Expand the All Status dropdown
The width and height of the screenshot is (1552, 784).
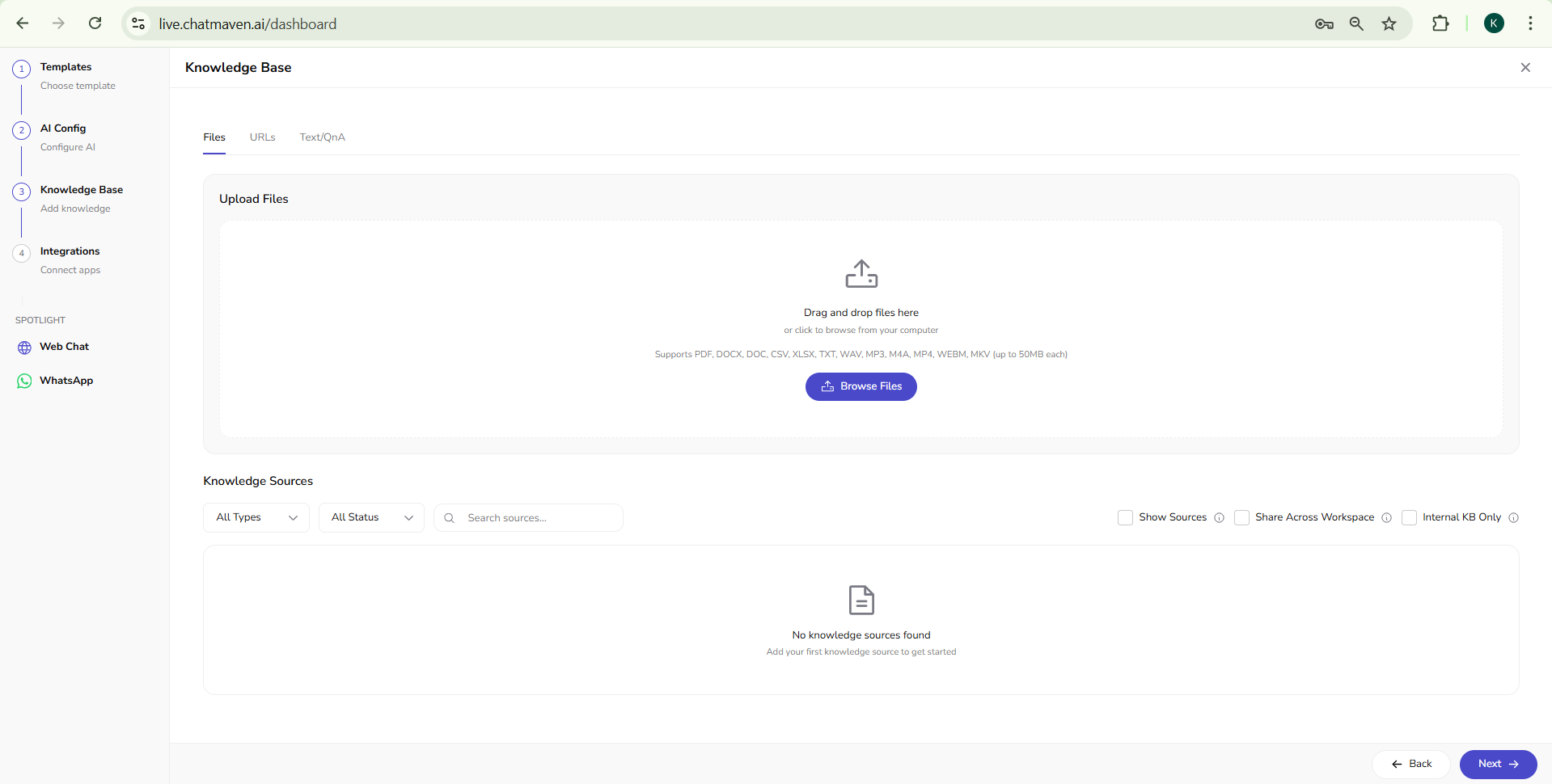pos(370,517)
